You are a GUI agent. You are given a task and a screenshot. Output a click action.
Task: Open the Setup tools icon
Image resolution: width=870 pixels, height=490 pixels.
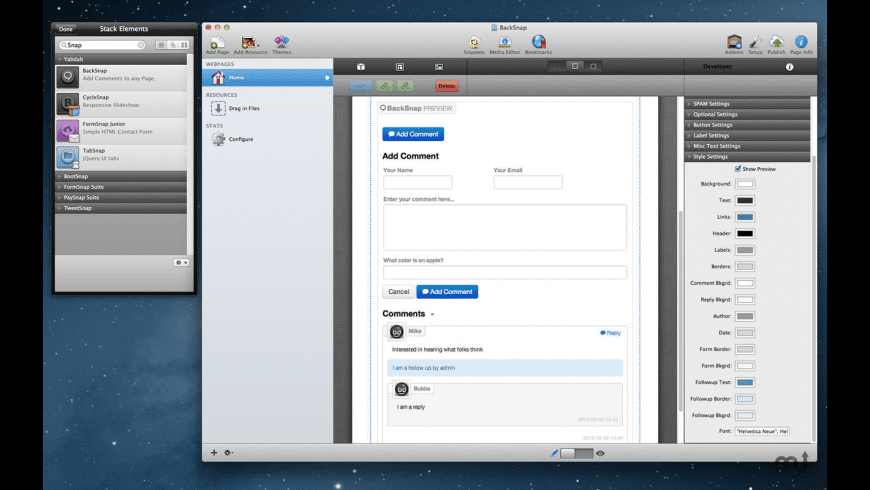[x=755, y=42]
